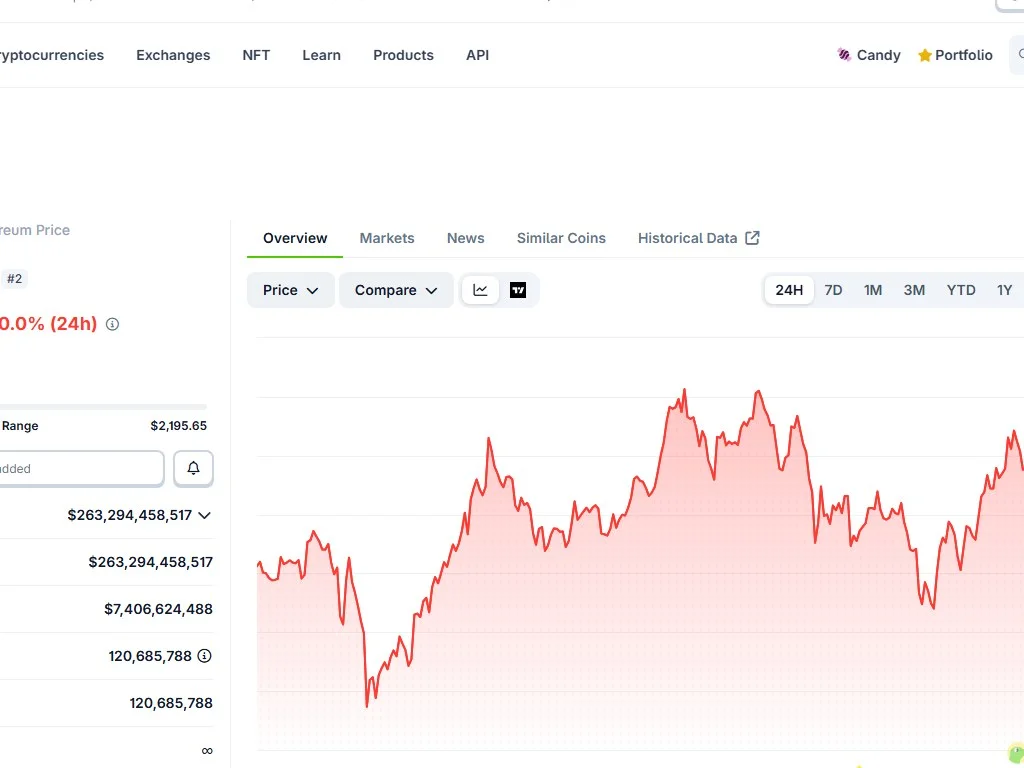Click the alert price input field
This screenshot has width=1024, height=768.
point(81,468)
